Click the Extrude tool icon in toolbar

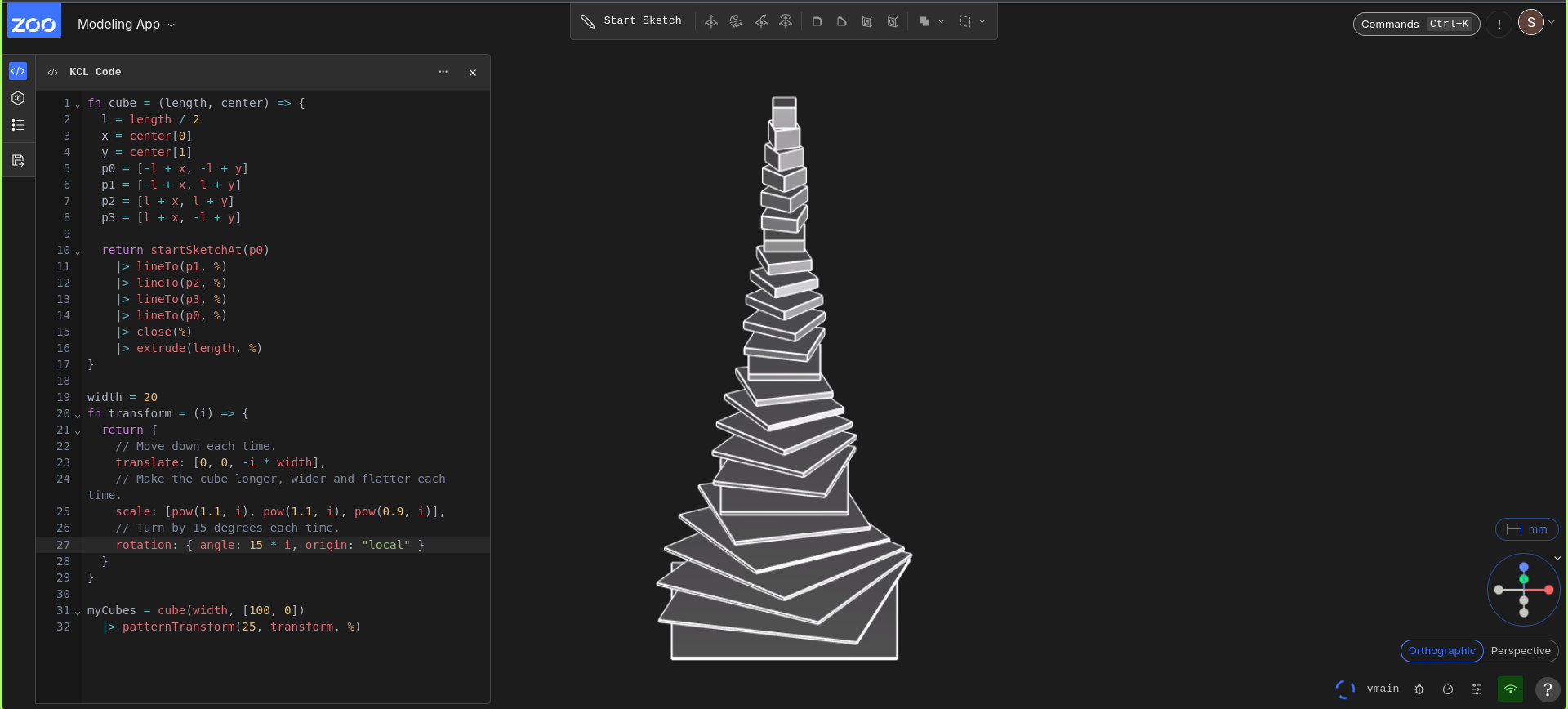711,21
